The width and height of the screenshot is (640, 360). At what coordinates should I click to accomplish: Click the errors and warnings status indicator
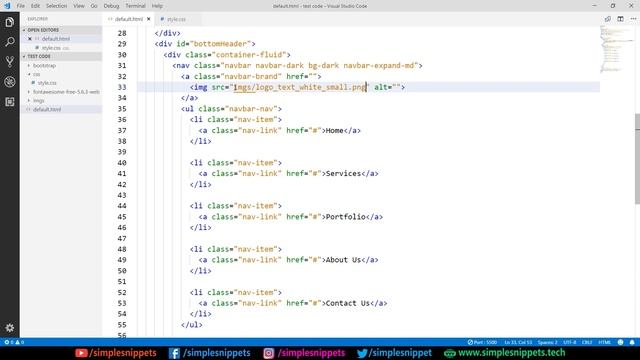[14, 342]
